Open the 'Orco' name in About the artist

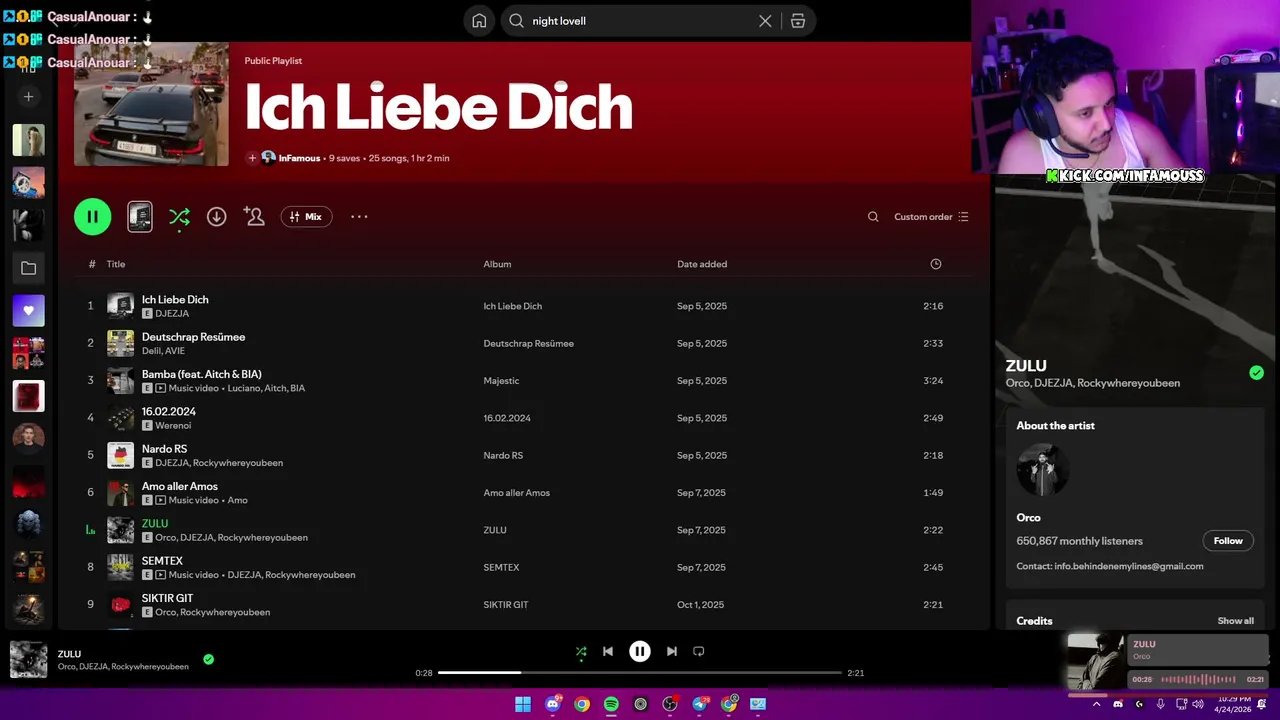point(1028,518)
